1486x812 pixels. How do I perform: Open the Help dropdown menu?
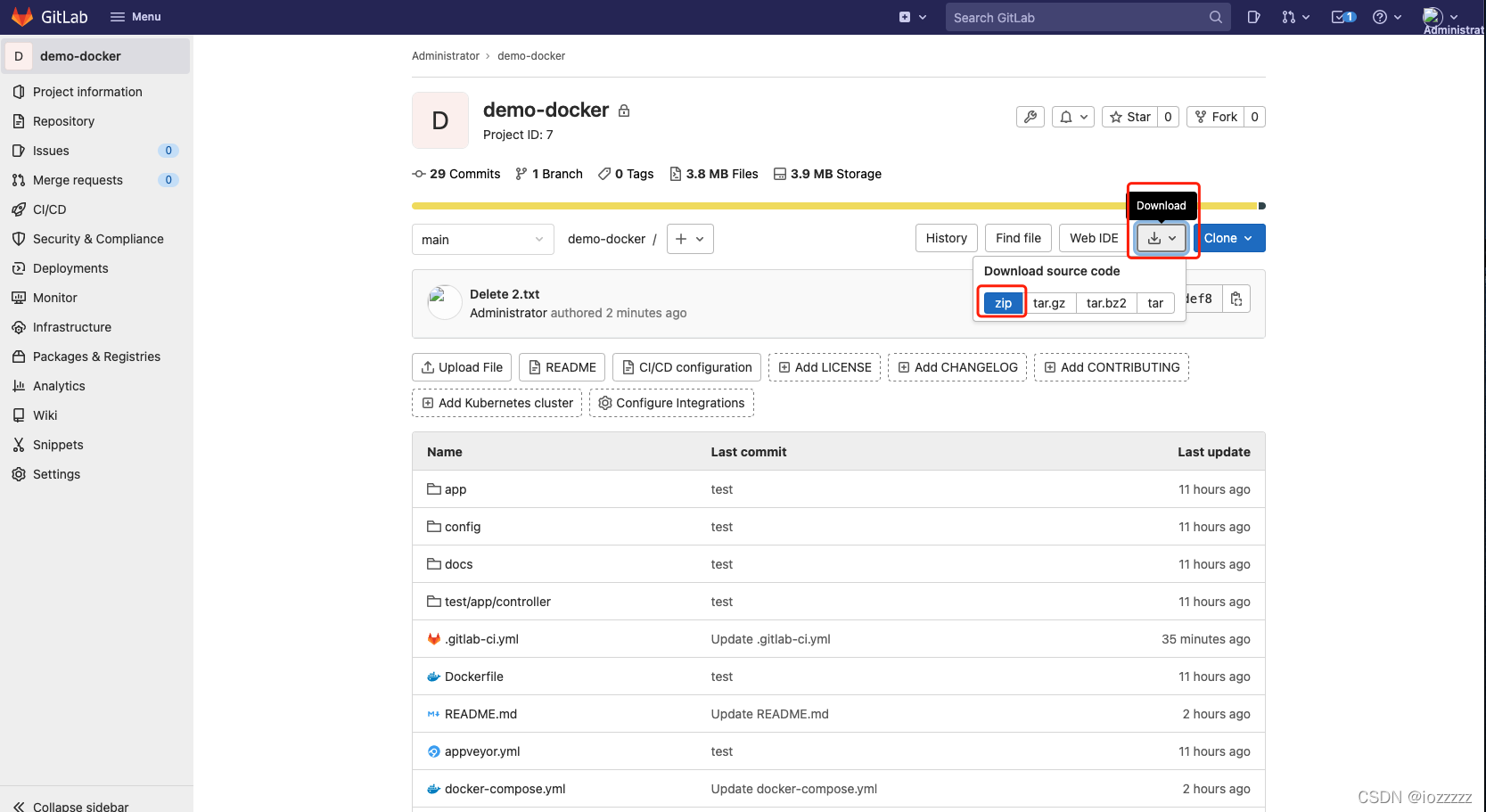pyautogui.click(x=1387, y=17)
